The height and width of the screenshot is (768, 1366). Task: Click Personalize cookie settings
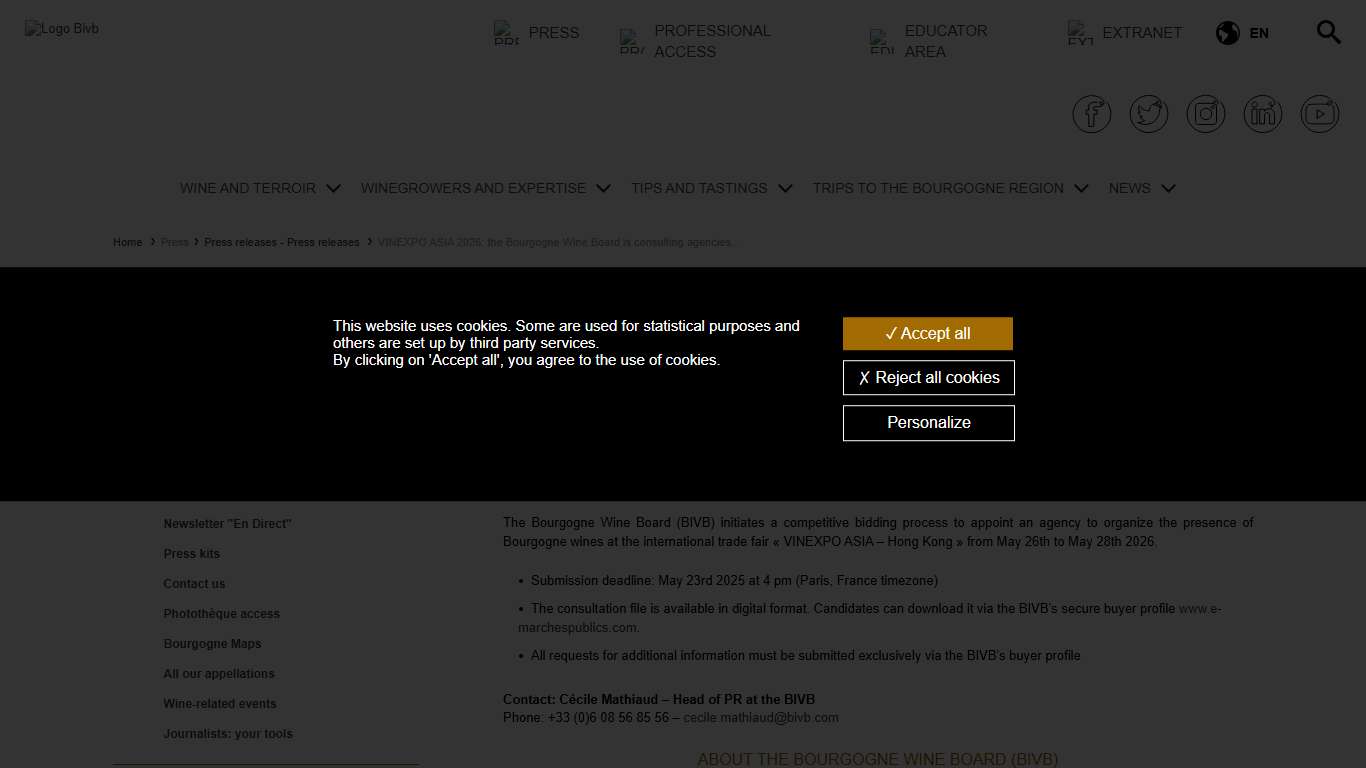[928, 423]
